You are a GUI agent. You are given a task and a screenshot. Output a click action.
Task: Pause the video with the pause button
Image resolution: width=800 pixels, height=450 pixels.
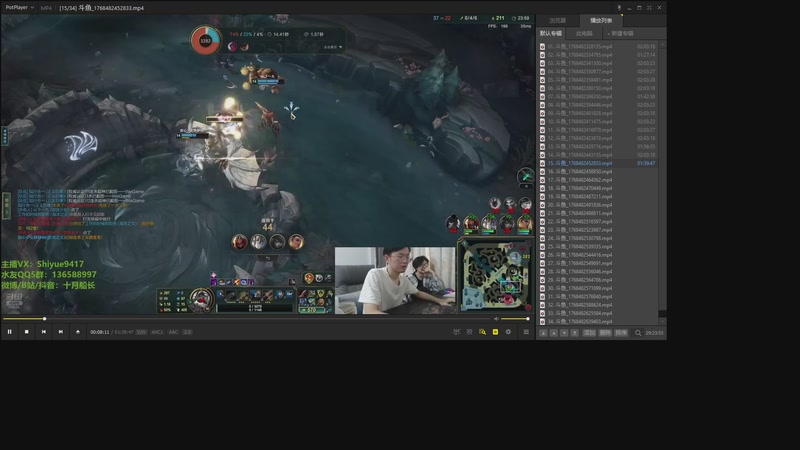(9, 332)
